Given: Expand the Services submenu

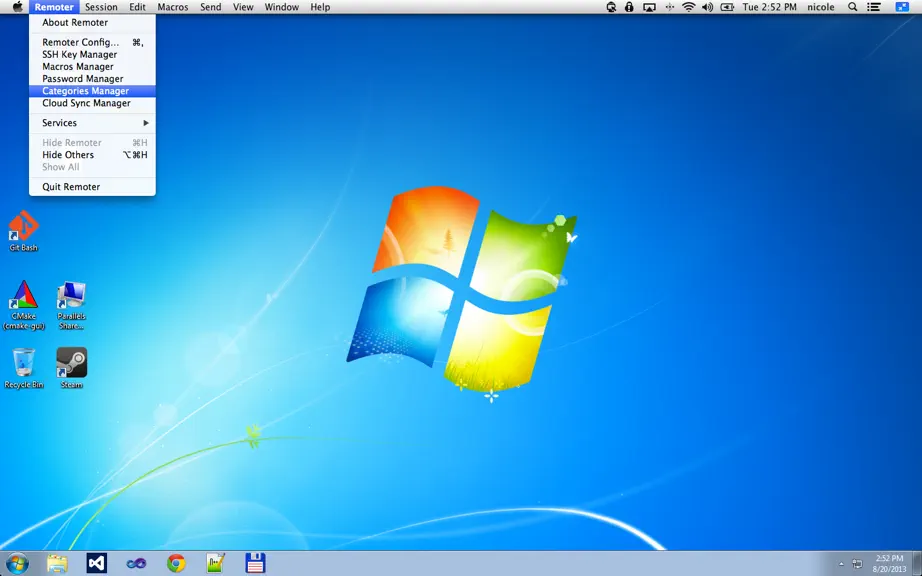Looking at the screenshot, I should (92, 123).
